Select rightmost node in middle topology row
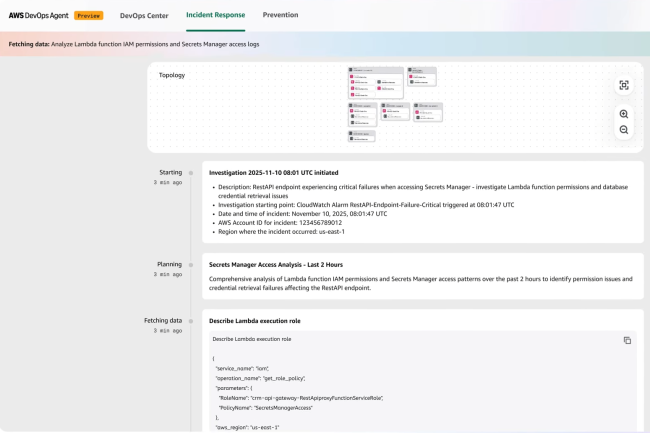This screenshot has height=433, width=650. tap(427, 111)
